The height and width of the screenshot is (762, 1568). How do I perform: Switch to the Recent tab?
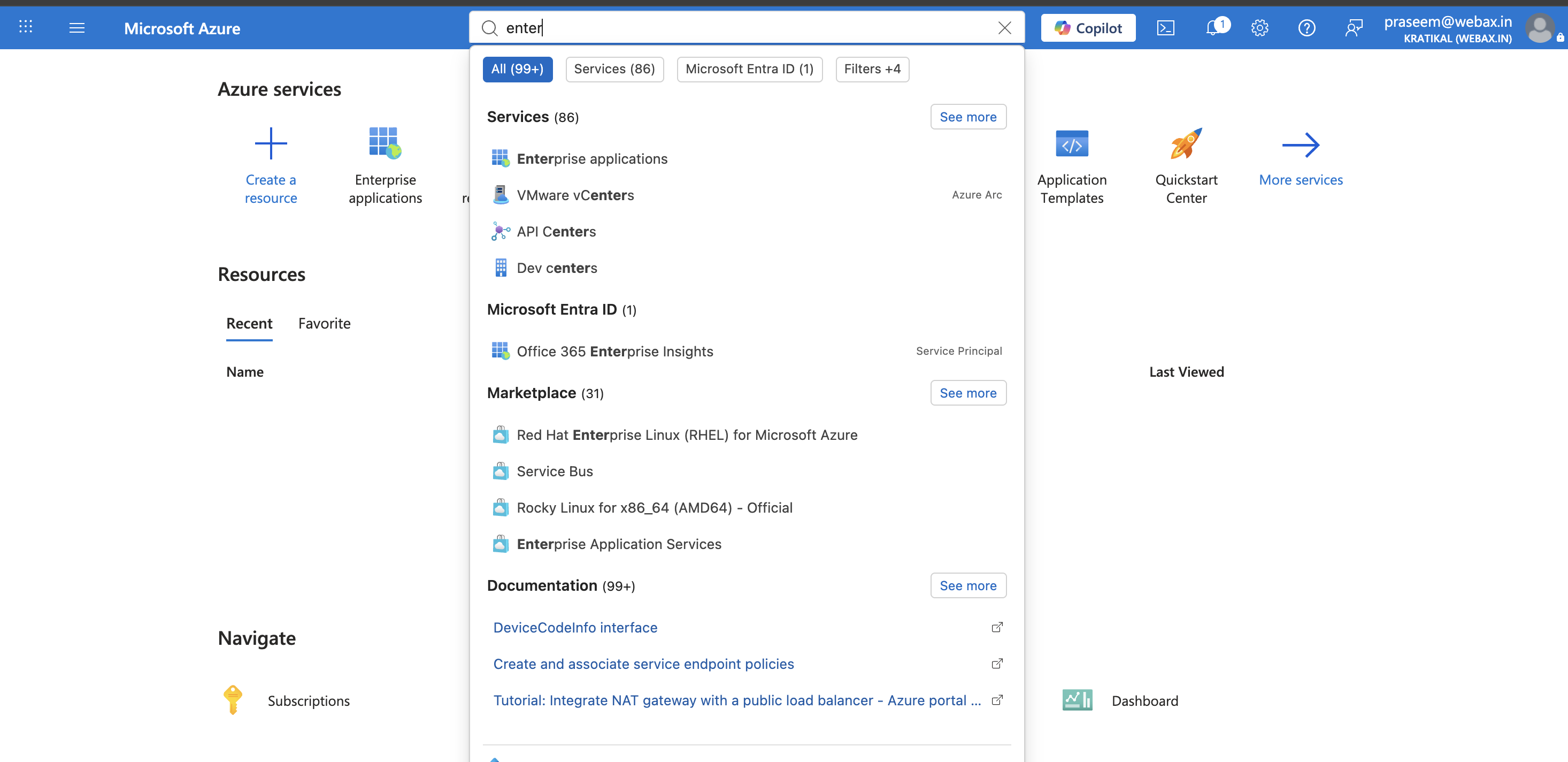tap(249, 323)
